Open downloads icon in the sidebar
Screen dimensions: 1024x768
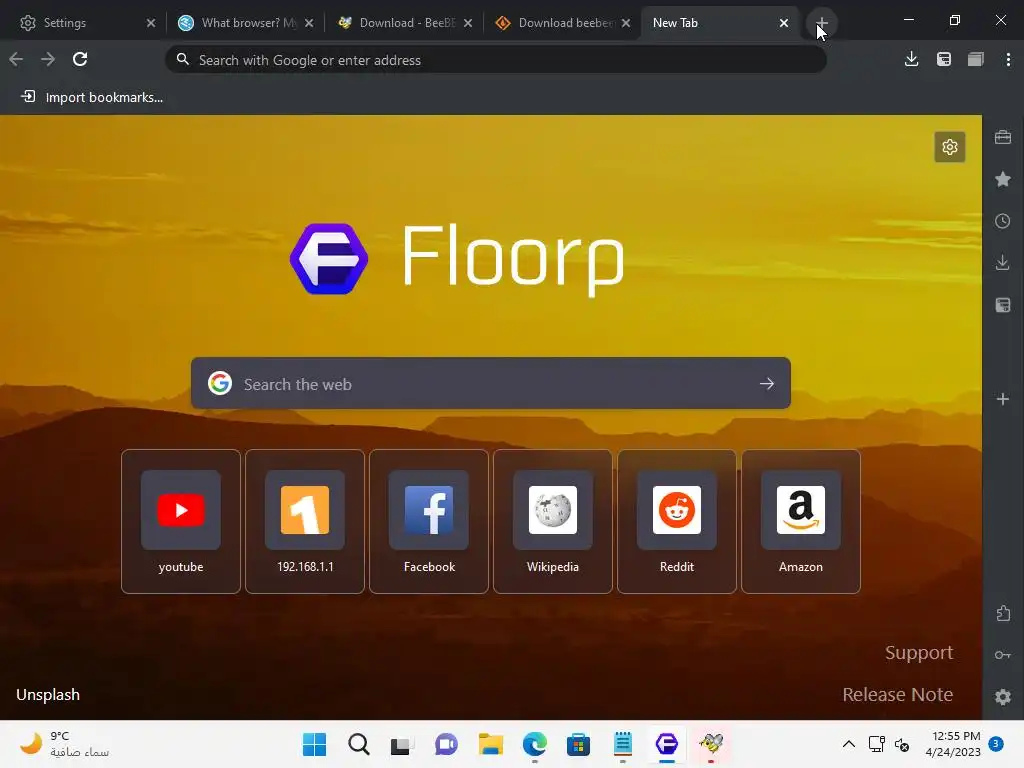pos(1002,263)
